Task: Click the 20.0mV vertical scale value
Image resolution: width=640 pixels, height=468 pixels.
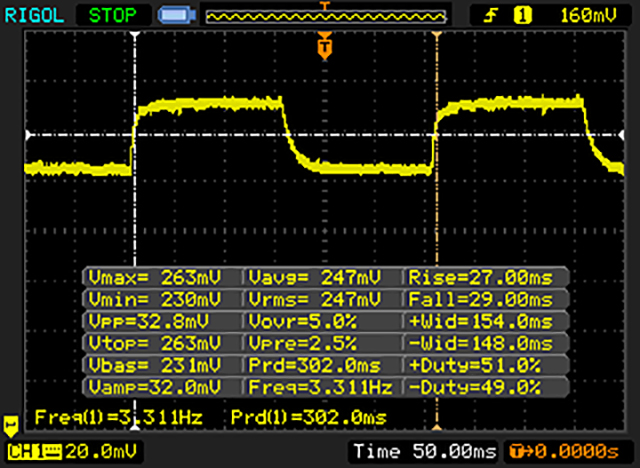Action: [101, 452]
